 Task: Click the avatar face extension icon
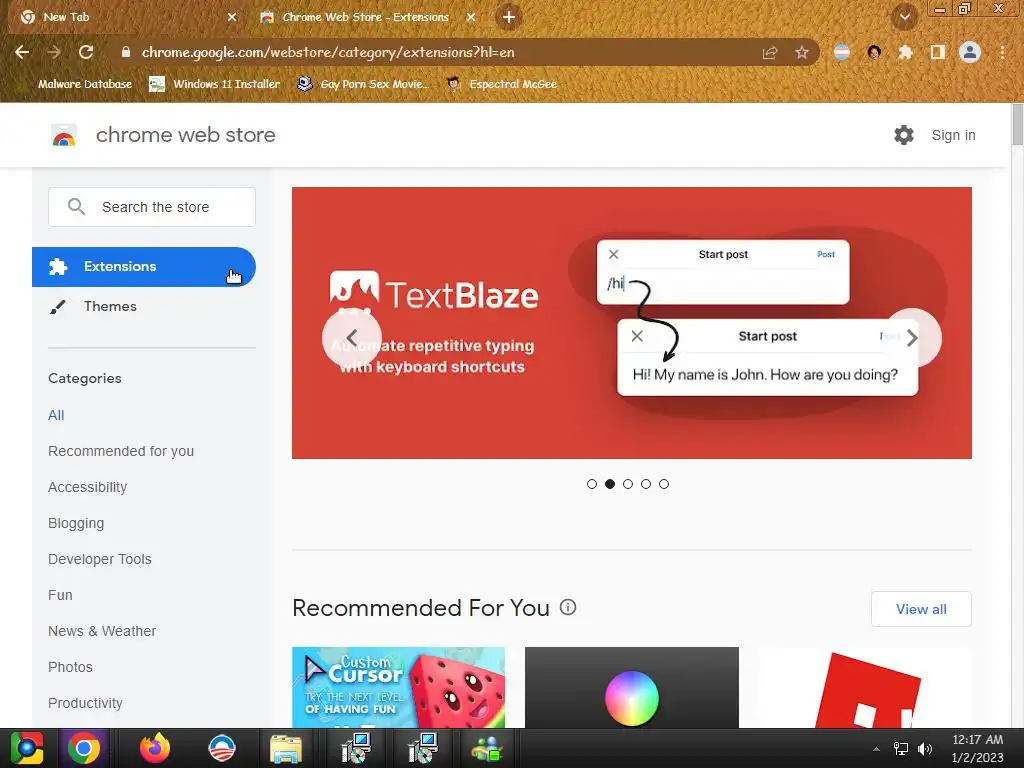point(874,52)
